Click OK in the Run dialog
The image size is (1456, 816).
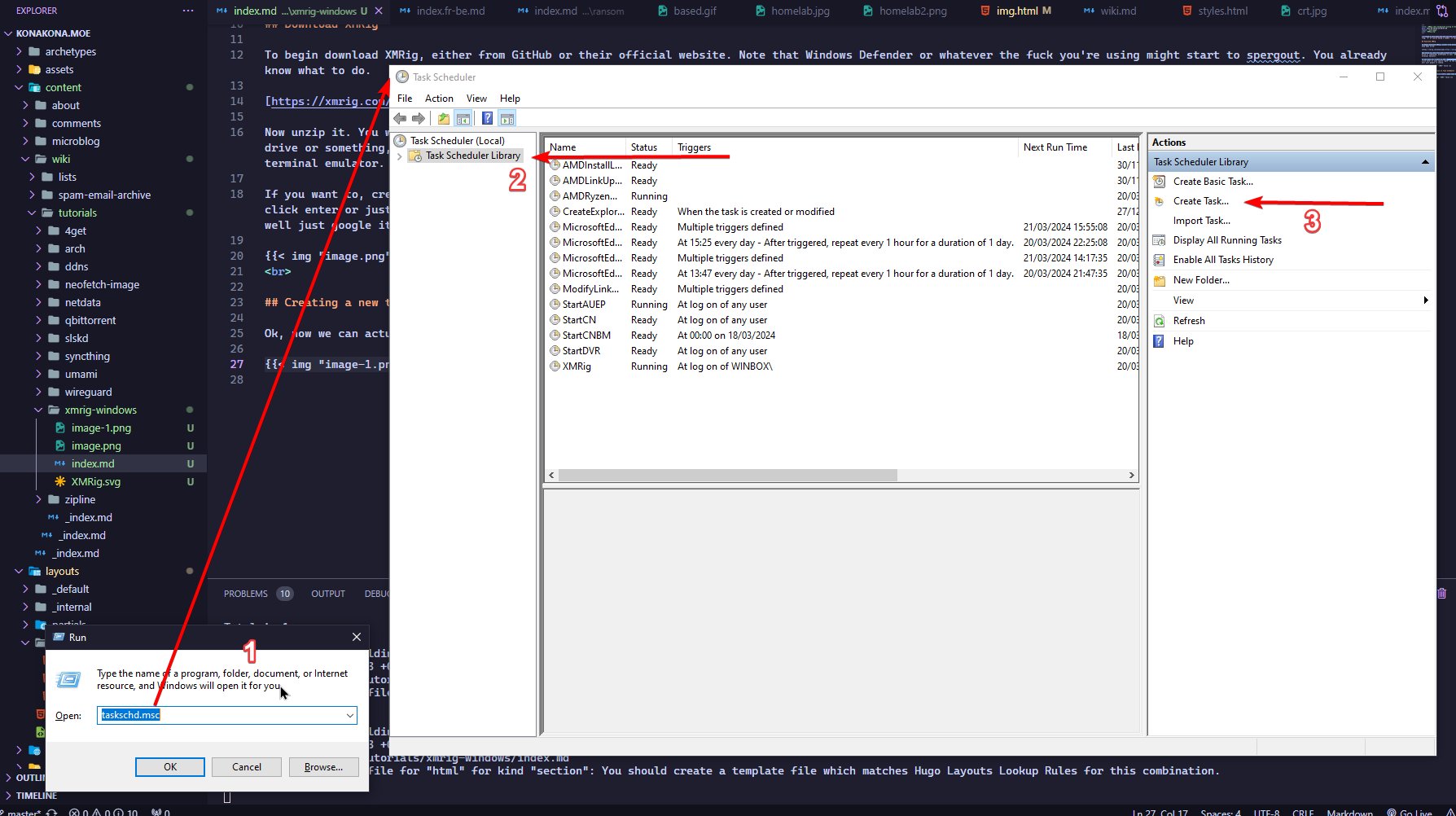coord(170,767)
